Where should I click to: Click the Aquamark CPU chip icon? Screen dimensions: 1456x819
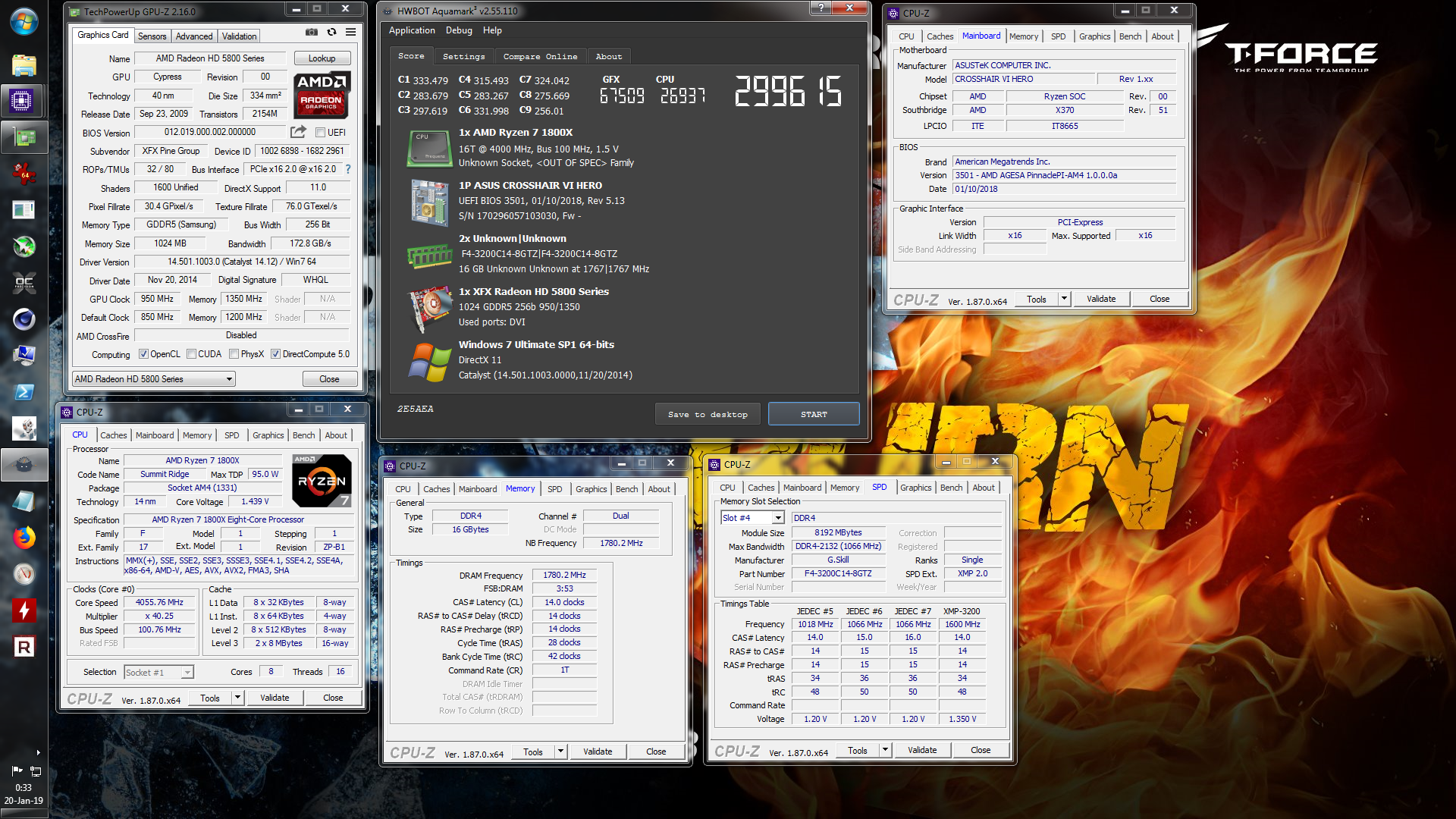pyautogui.click(x=430, y=149)
